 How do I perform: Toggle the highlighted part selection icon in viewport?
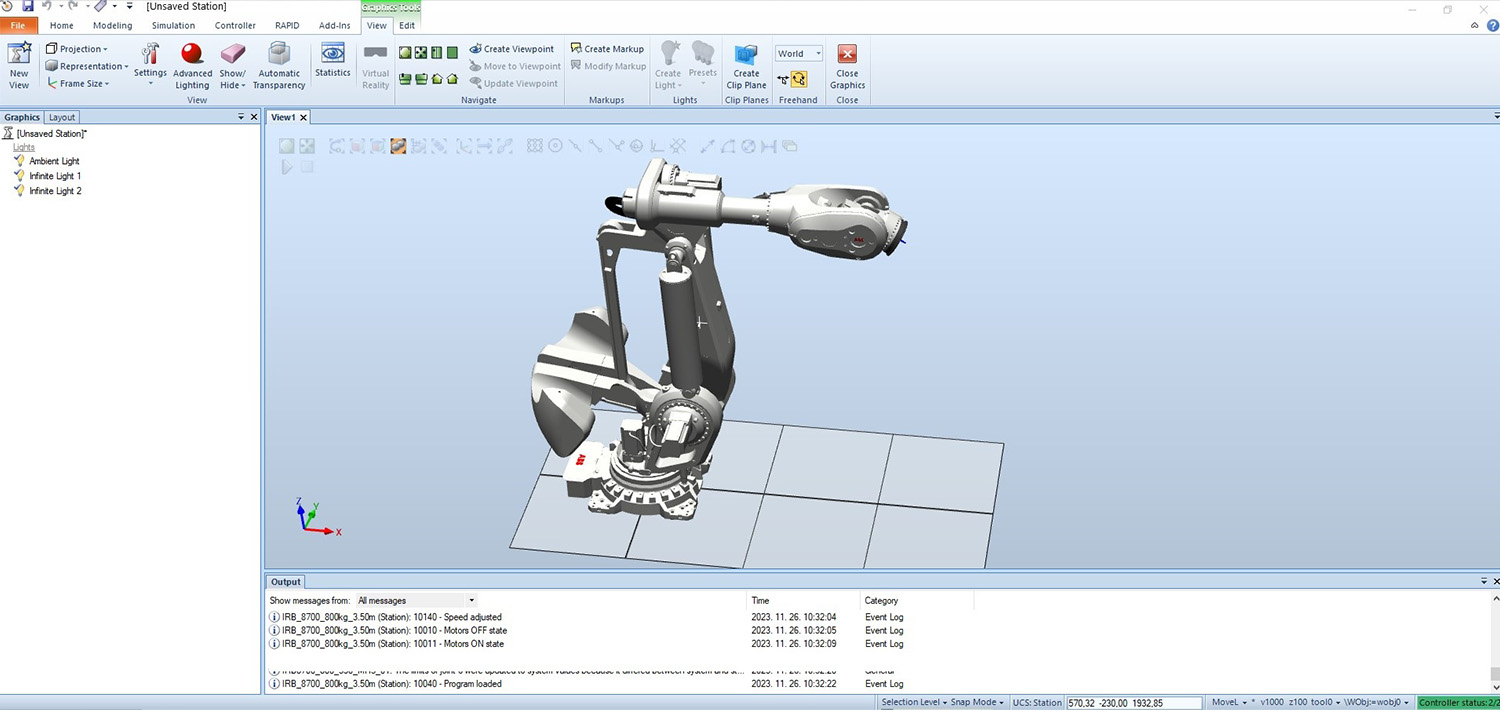(398, 146)
